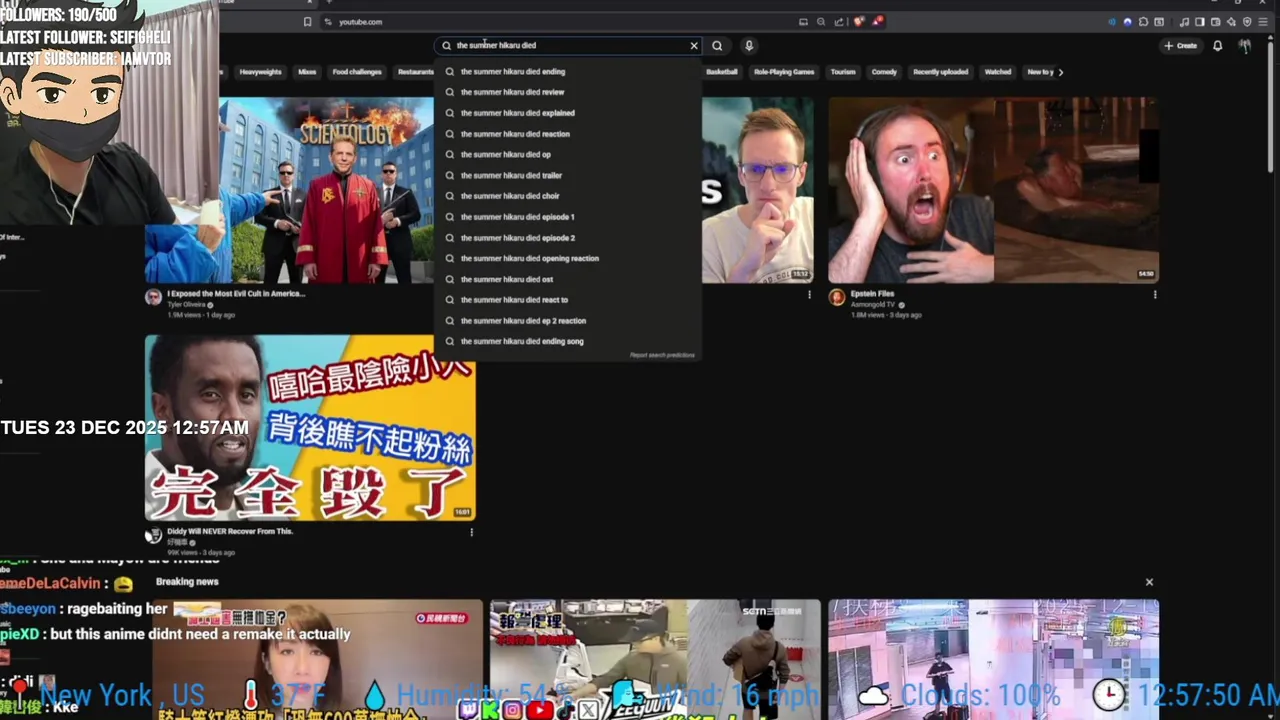This screenshot has width=1280, height=720.
Task: Click the round blue extension icon
Action: [x=1127, y=22]
